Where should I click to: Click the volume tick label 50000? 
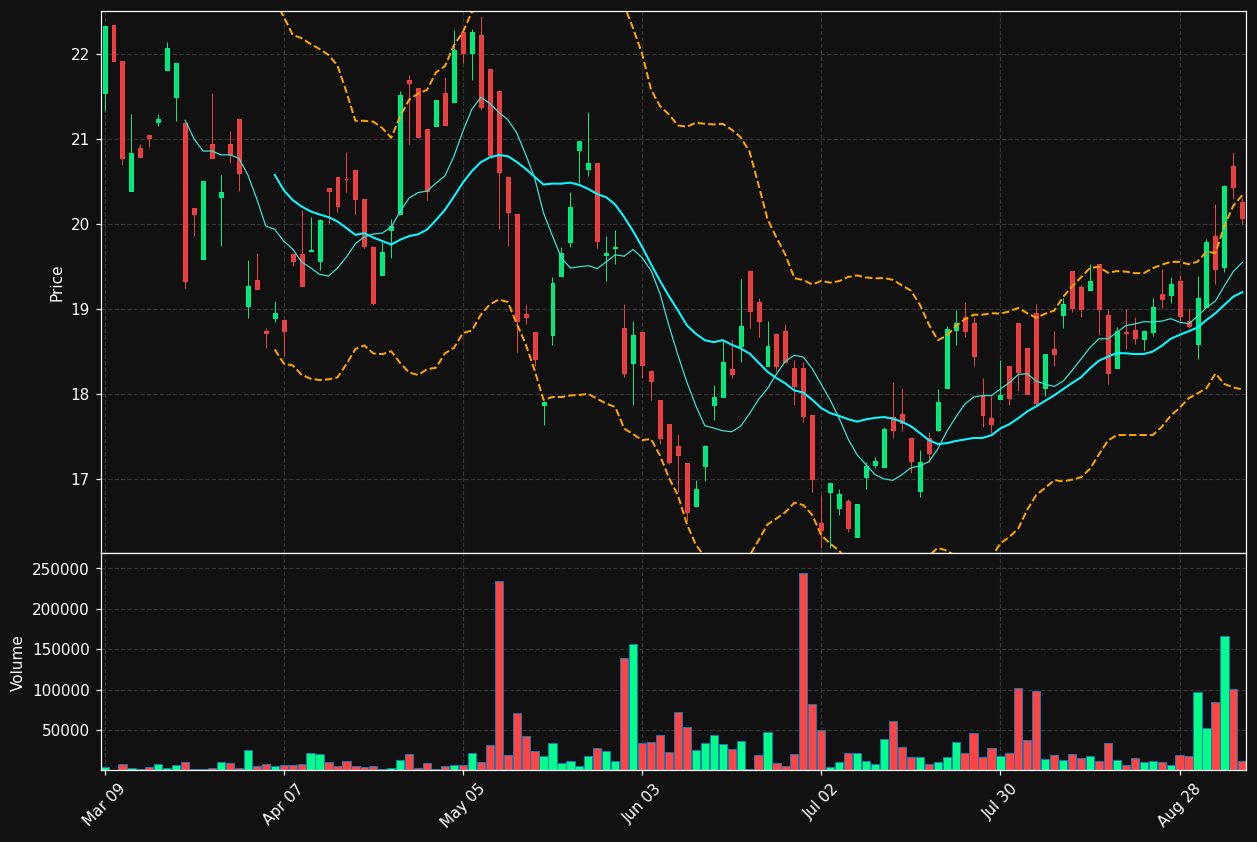click(66, 730)
